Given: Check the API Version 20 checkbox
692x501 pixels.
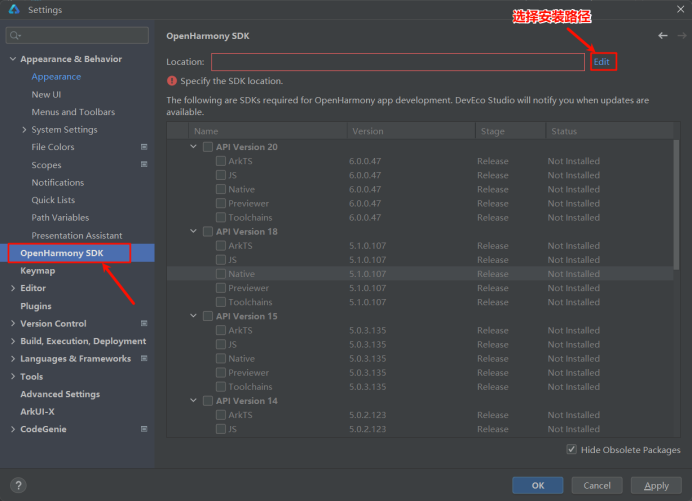Looking at the screenshot, I should coord(208,147).
